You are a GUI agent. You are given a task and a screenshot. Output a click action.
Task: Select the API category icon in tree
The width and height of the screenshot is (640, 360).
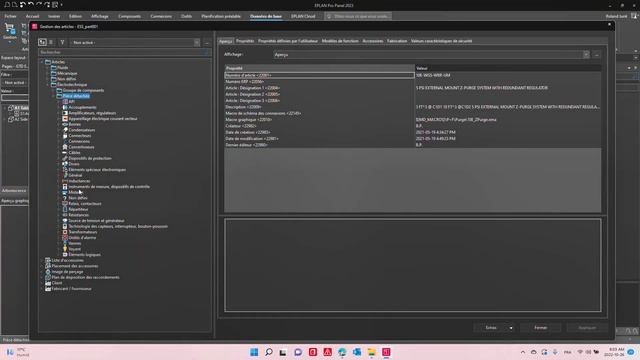pos(65,102)
